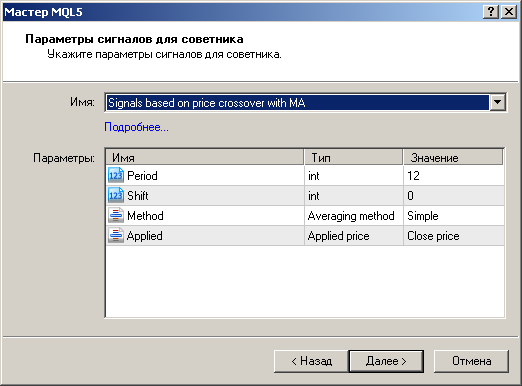Go back with the Назад button
522x386 pixels.
(x=311, y=361)
